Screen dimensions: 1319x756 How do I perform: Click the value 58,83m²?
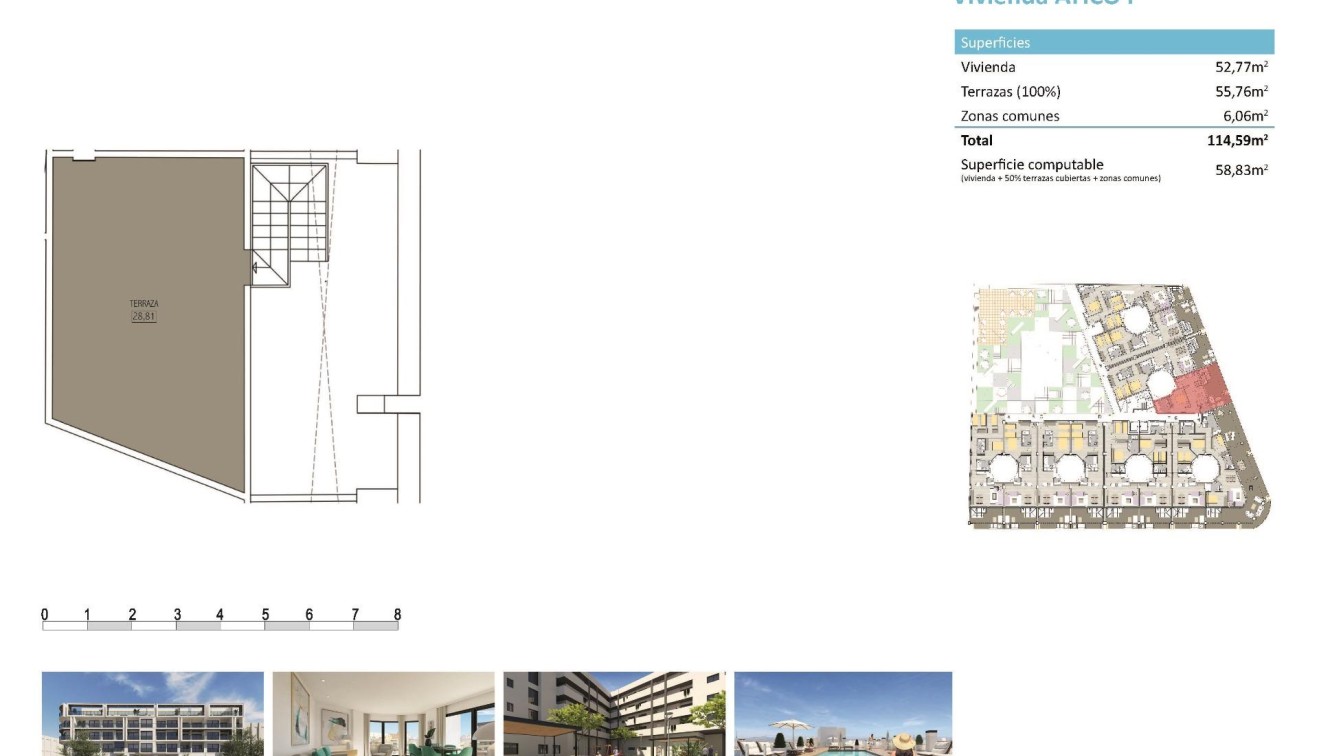coord(1242,169)
